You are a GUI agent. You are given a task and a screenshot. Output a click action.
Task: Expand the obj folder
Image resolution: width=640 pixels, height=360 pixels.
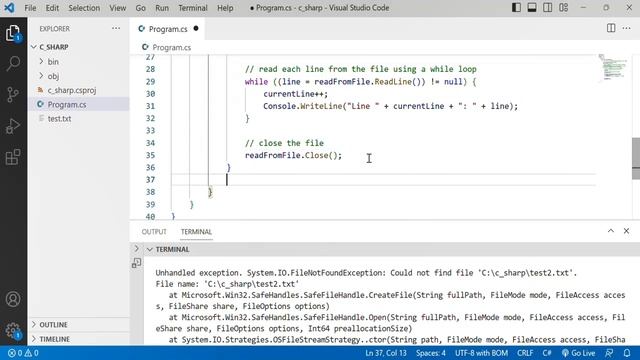tap(79, 76)
